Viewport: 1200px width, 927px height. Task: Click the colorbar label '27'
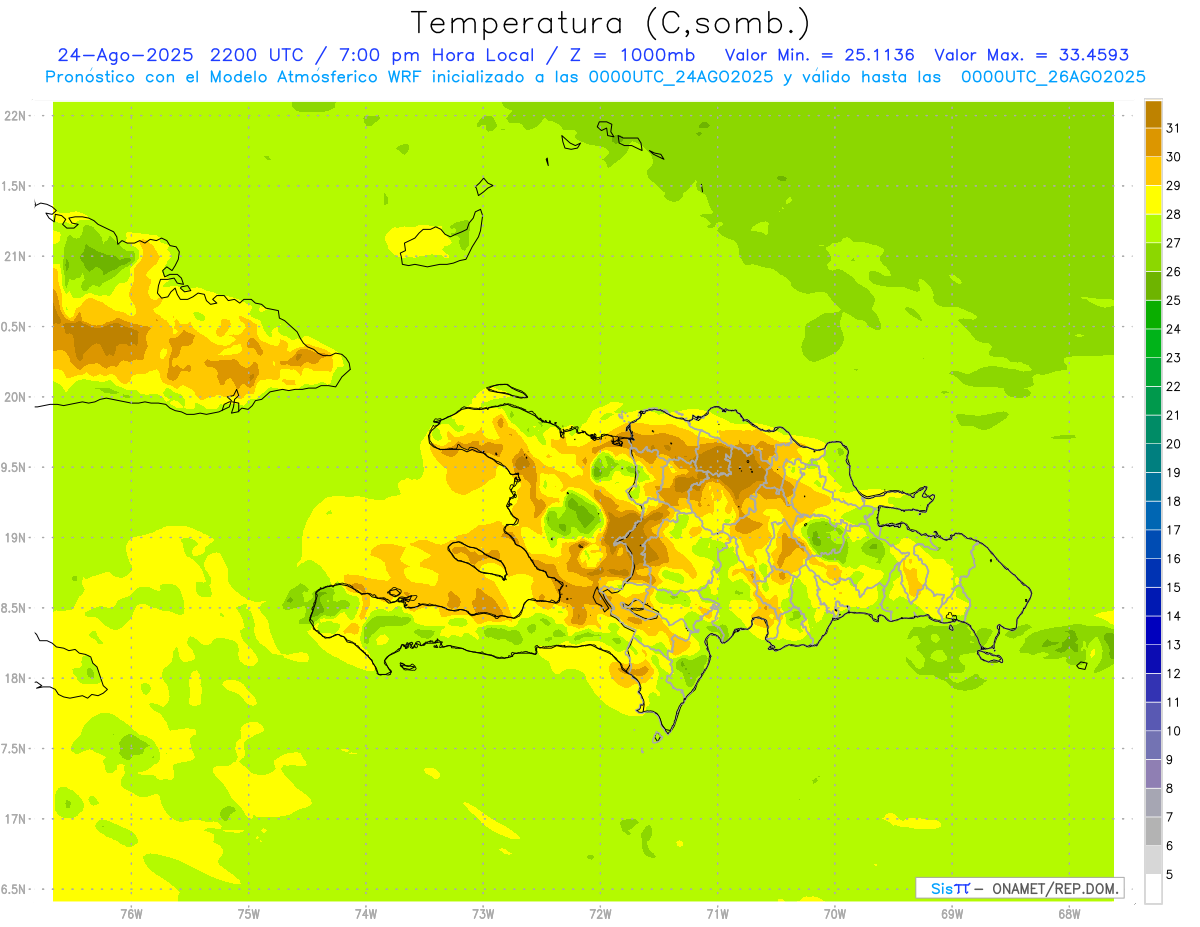pyautogui.click(x=1173, y=243)
